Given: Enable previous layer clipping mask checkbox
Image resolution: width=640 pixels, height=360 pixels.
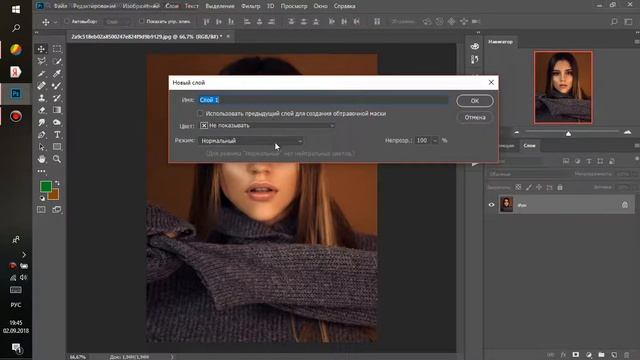Looking at the screenshot, I should [x=200, y=113].
